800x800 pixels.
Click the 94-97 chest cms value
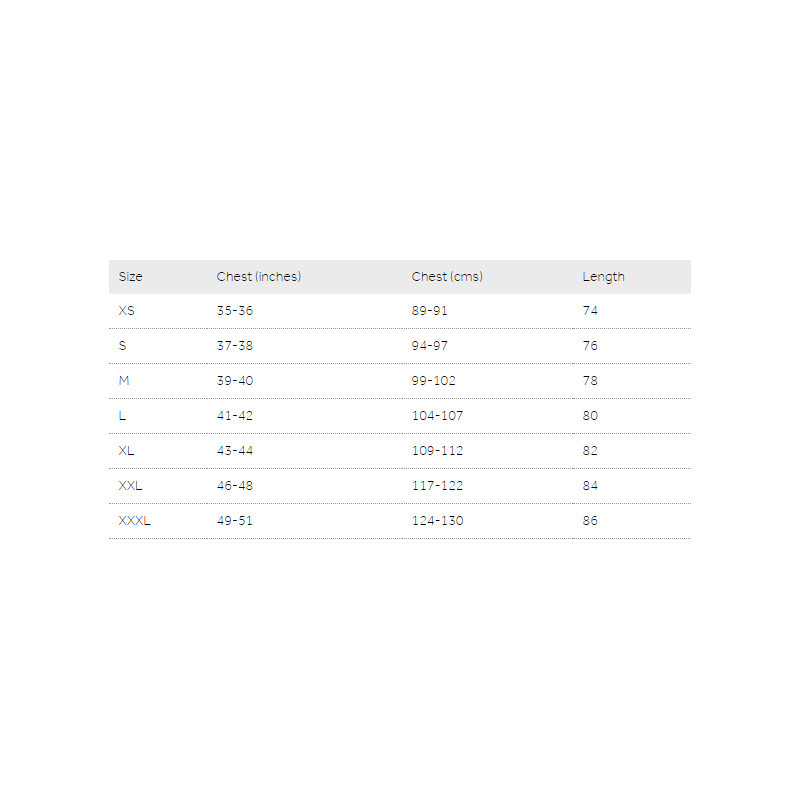pos(430,346)
